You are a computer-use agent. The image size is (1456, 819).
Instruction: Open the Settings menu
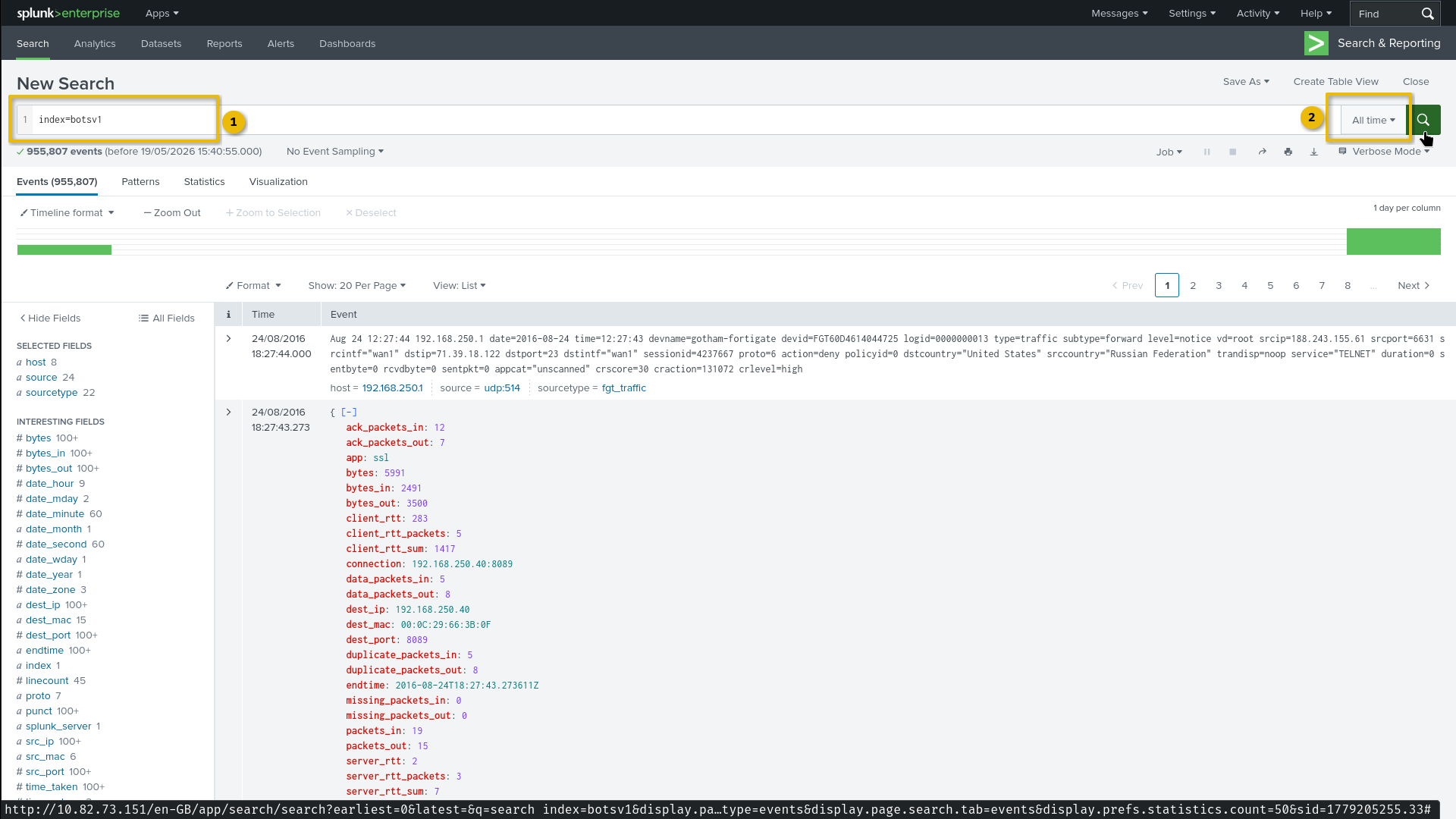pos(1192,14)
